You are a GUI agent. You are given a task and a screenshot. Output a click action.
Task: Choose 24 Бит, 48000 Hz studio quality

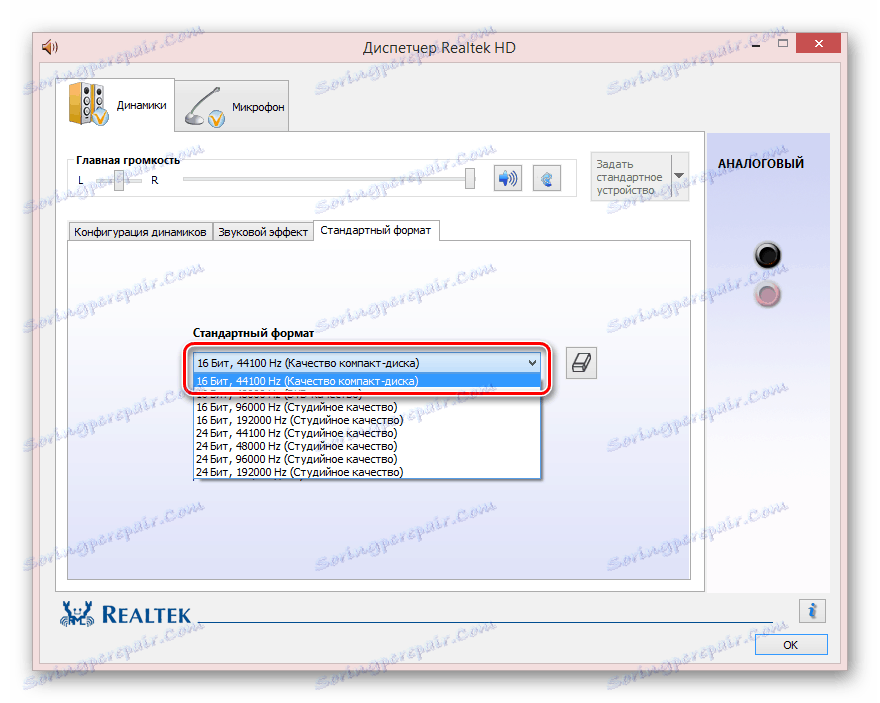366,445
